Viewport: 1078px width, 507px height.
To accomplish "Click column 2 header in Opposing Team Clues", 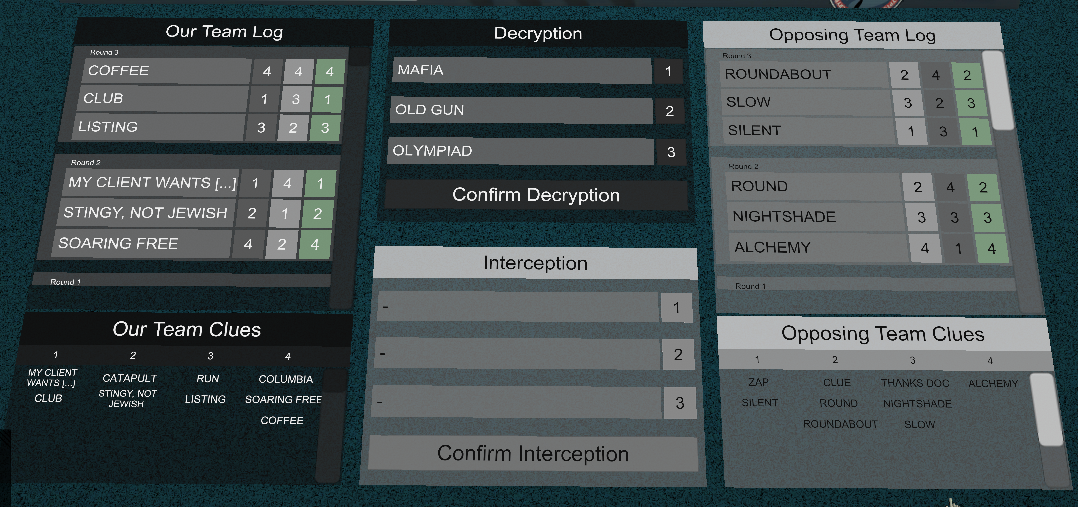I will (835, 360).
